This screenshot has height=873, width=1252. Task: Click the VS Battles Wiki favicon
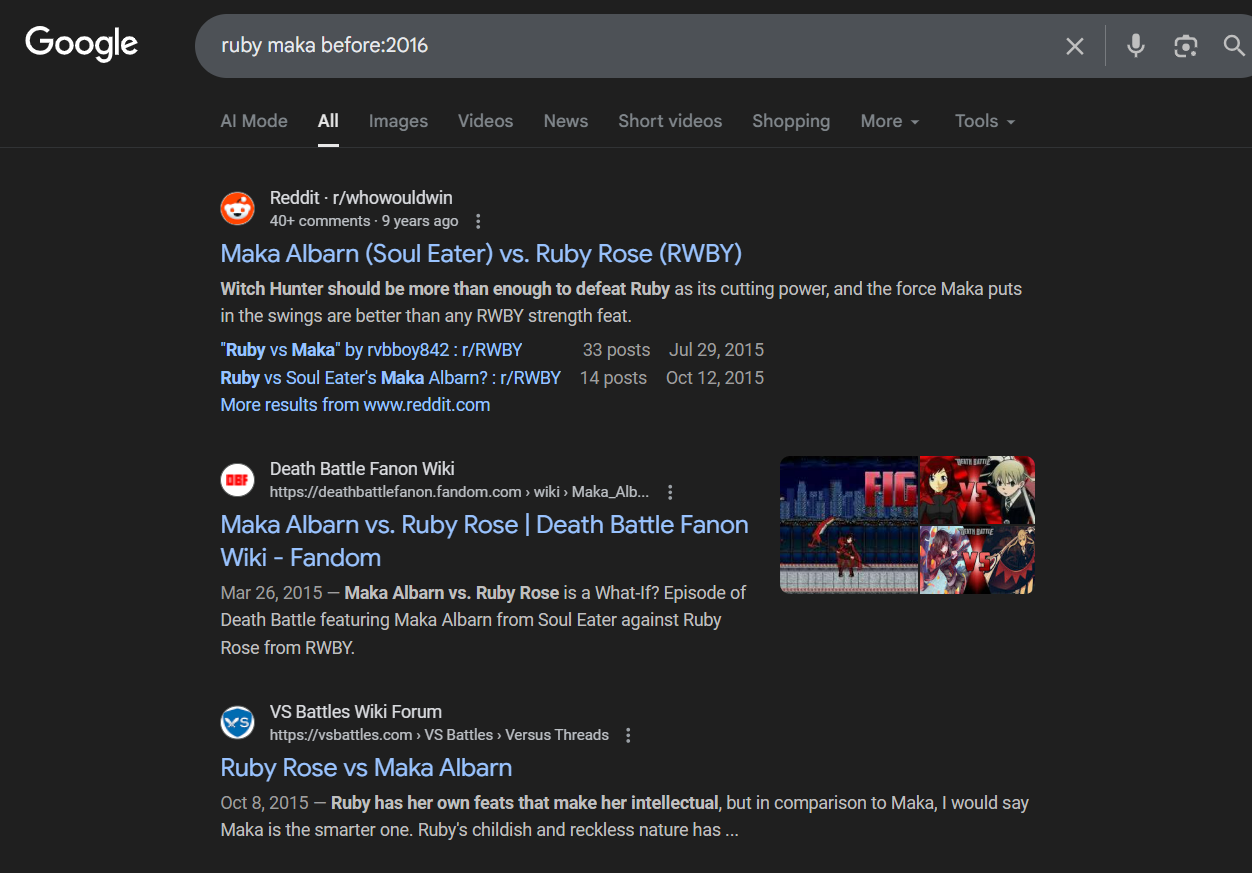(238, 722)
